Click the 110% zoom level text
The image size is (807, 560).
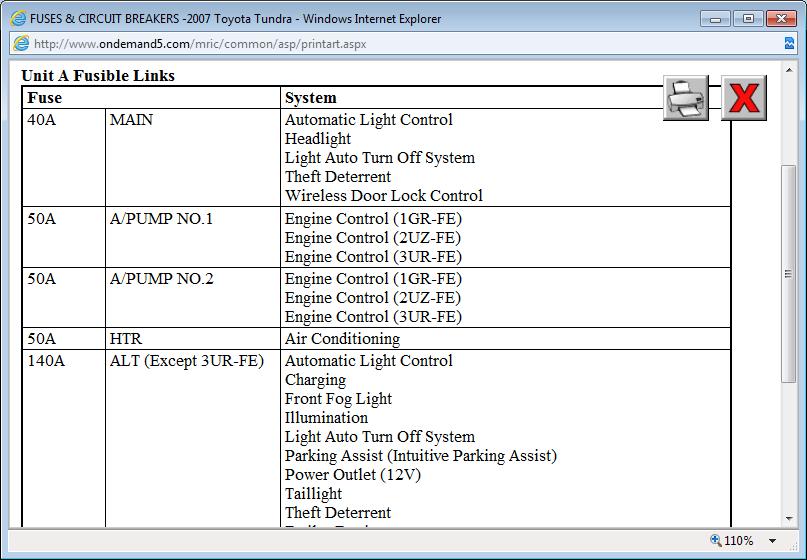coord(739,541)
